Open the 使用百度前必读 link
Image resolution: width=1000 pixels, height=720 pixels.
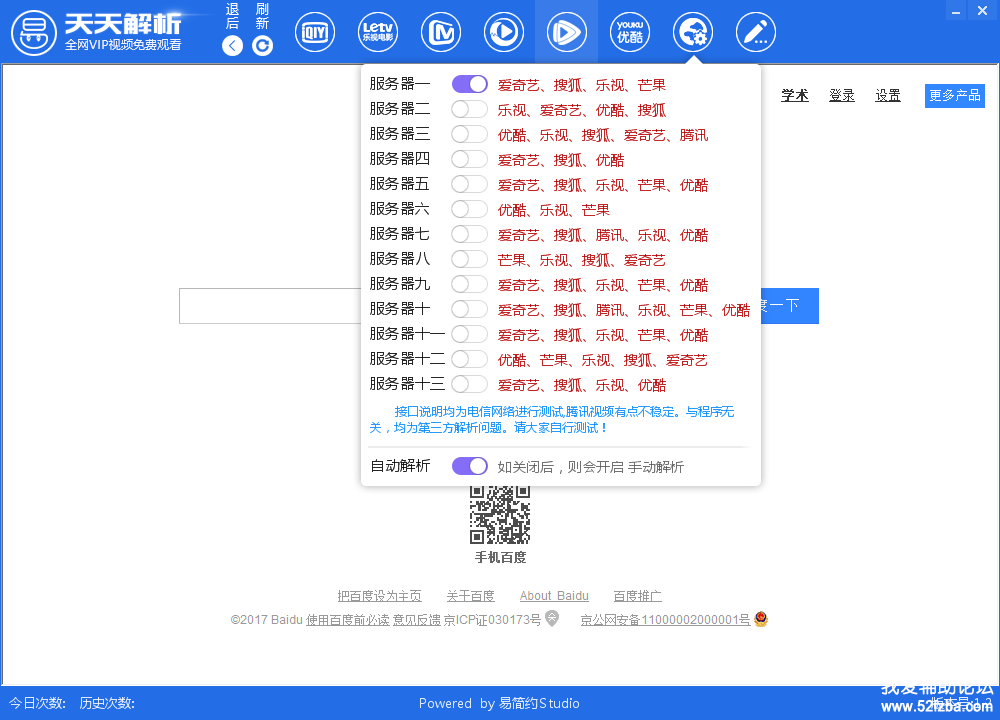pyautogui.click(x=348, y=620)
